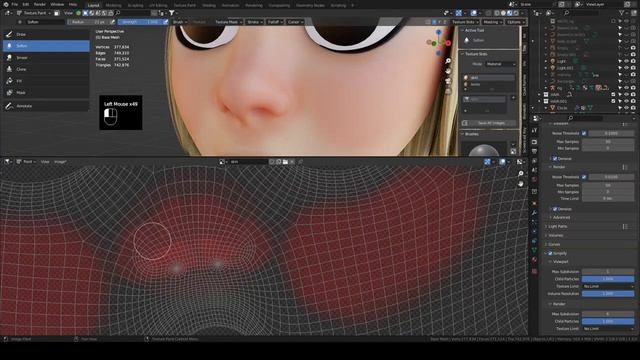Click the toggle overlays icon in viewport
The width and height of the screenshot is (640, 360).
[x=473, y=13]
